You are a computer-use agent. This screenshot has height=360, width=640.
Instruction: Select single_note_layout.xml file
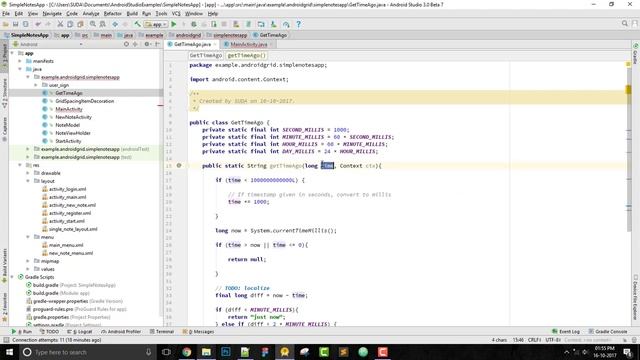coord(73,229)
